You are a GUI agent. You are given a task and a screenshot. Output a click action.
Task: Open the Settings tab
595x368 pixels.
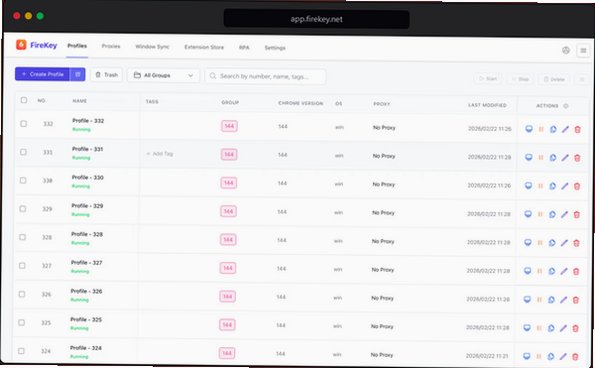coord(275,48)
